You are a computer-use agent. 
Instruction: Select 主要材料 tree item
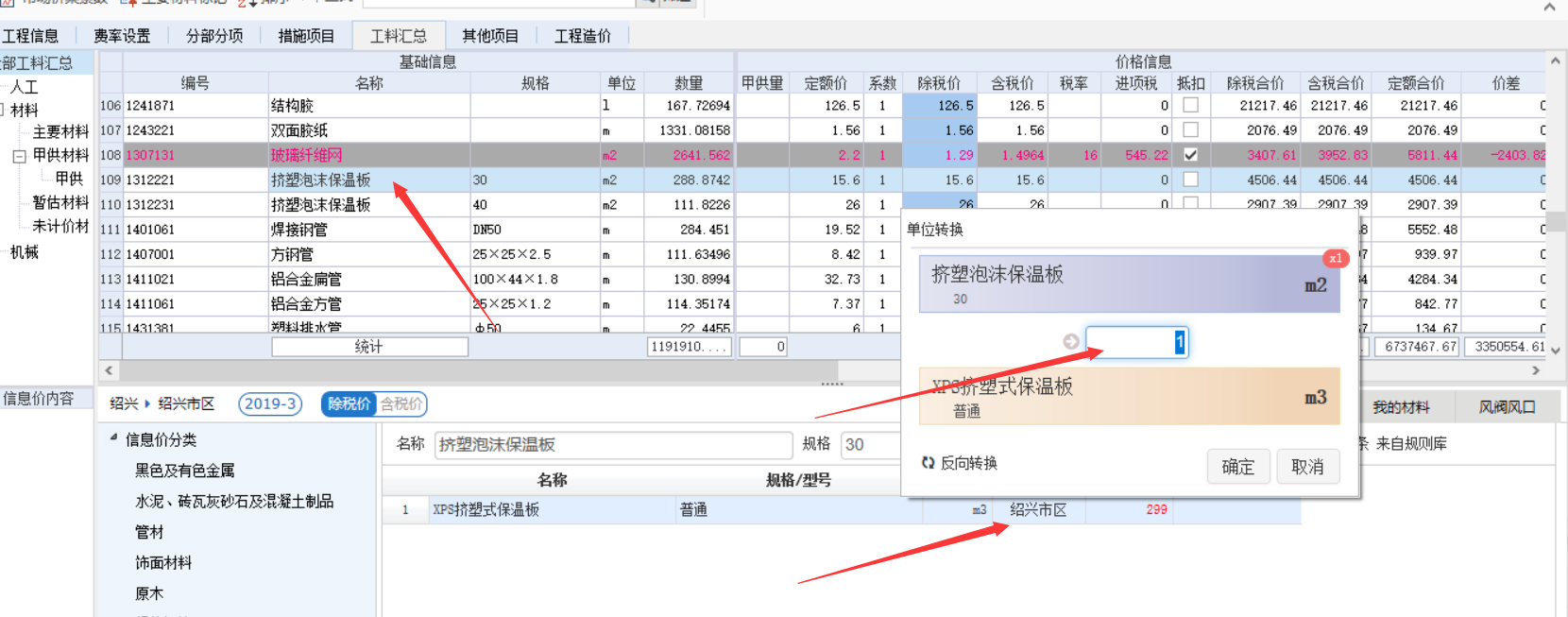pos(60,131)
